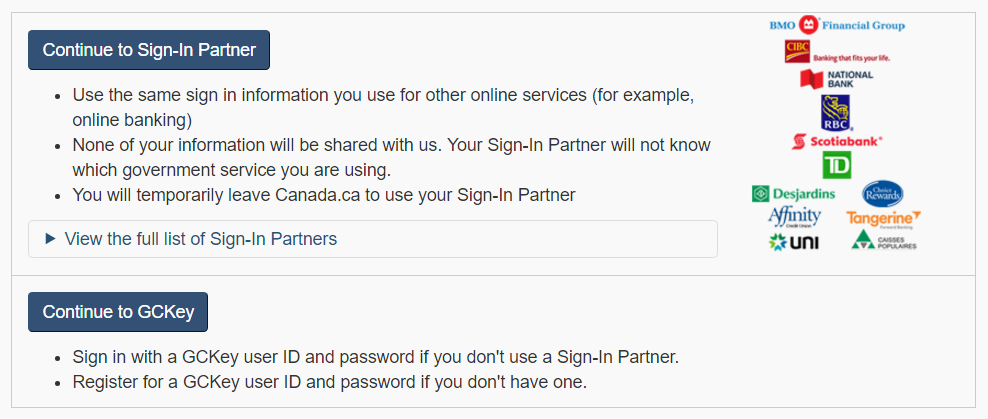The height and width of the screenshot is (419, 988).
Task: Click the Choice Rewards logo
Action: (882, 193)
